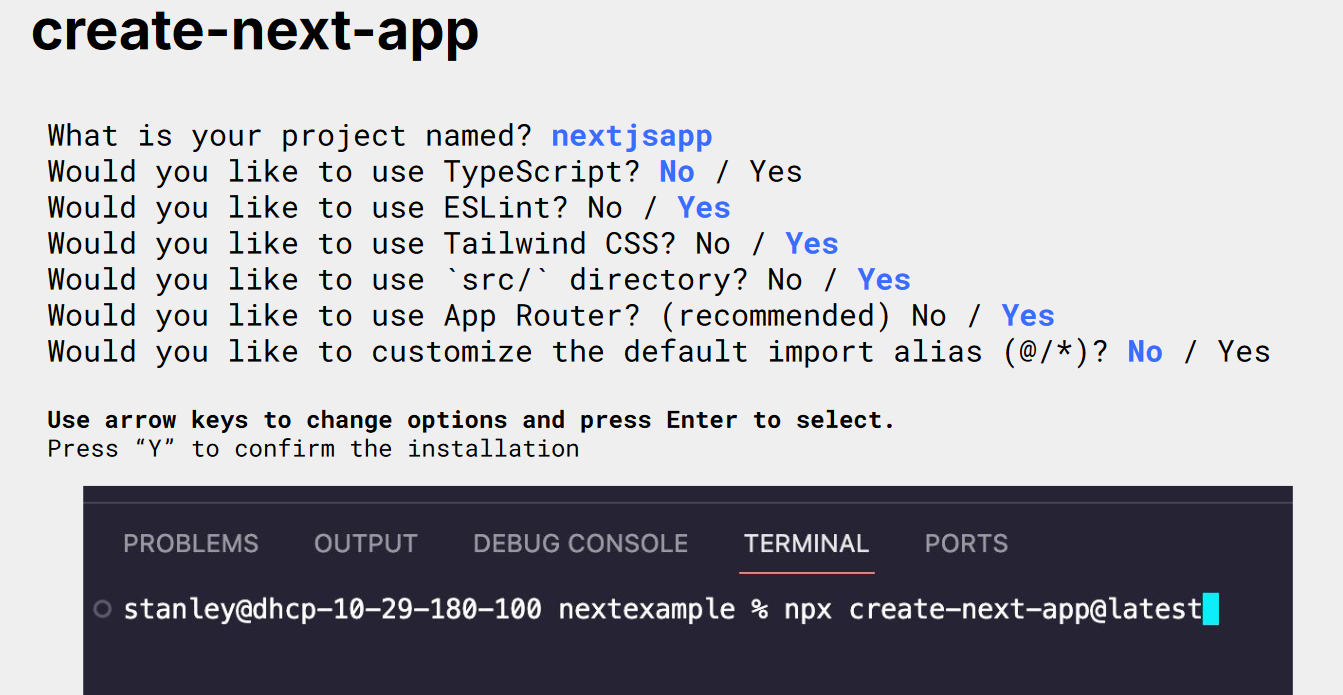Viewport: 1343px width, 695px height.
Task: Click the stanley@dhcp-10-29-180-100 hostname in the terminal
Action: tap(333, 608)
